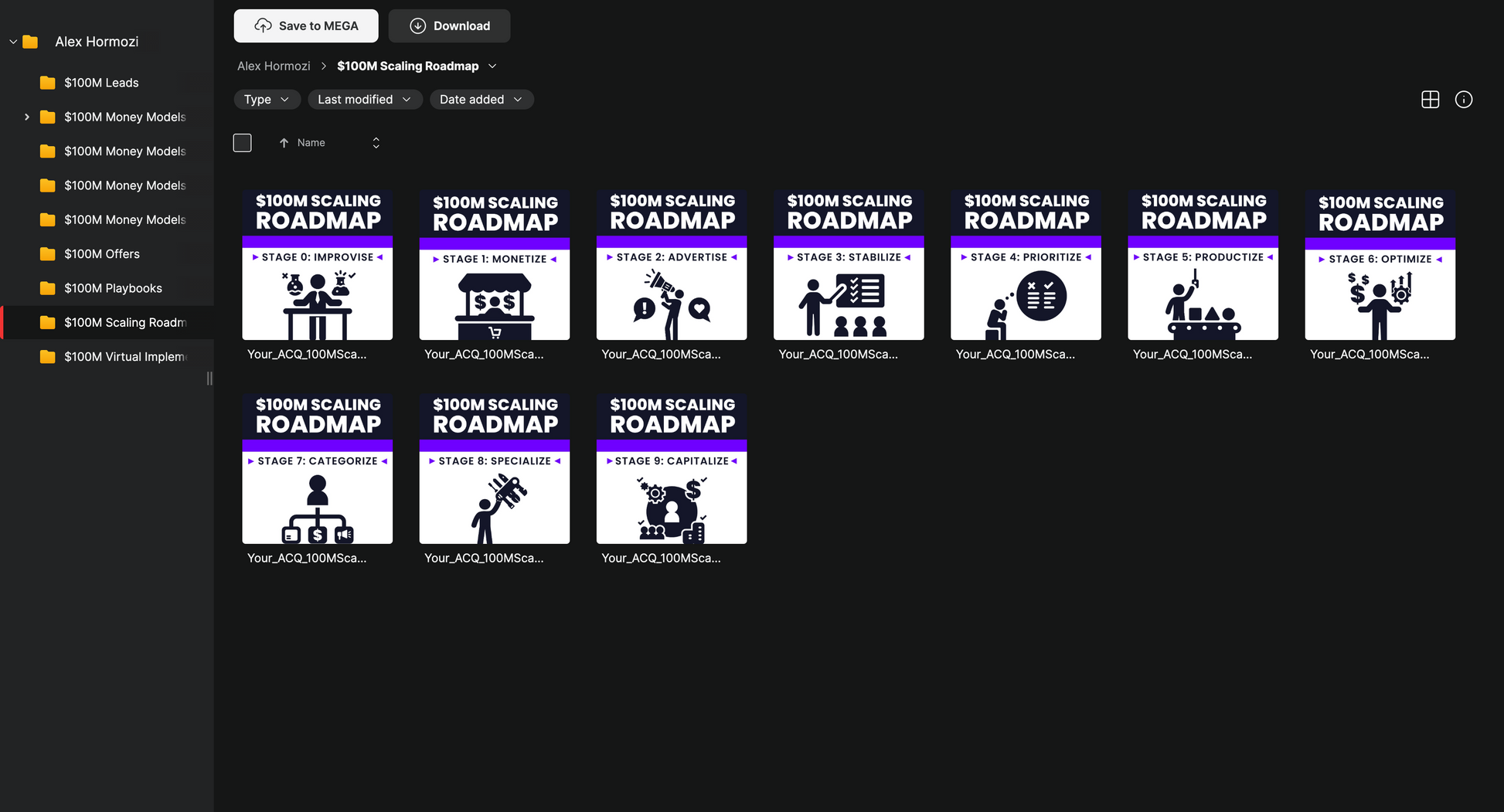Click the Alex Hormozi root folder icon
The image size is (1504, 812).
(31, 42)
